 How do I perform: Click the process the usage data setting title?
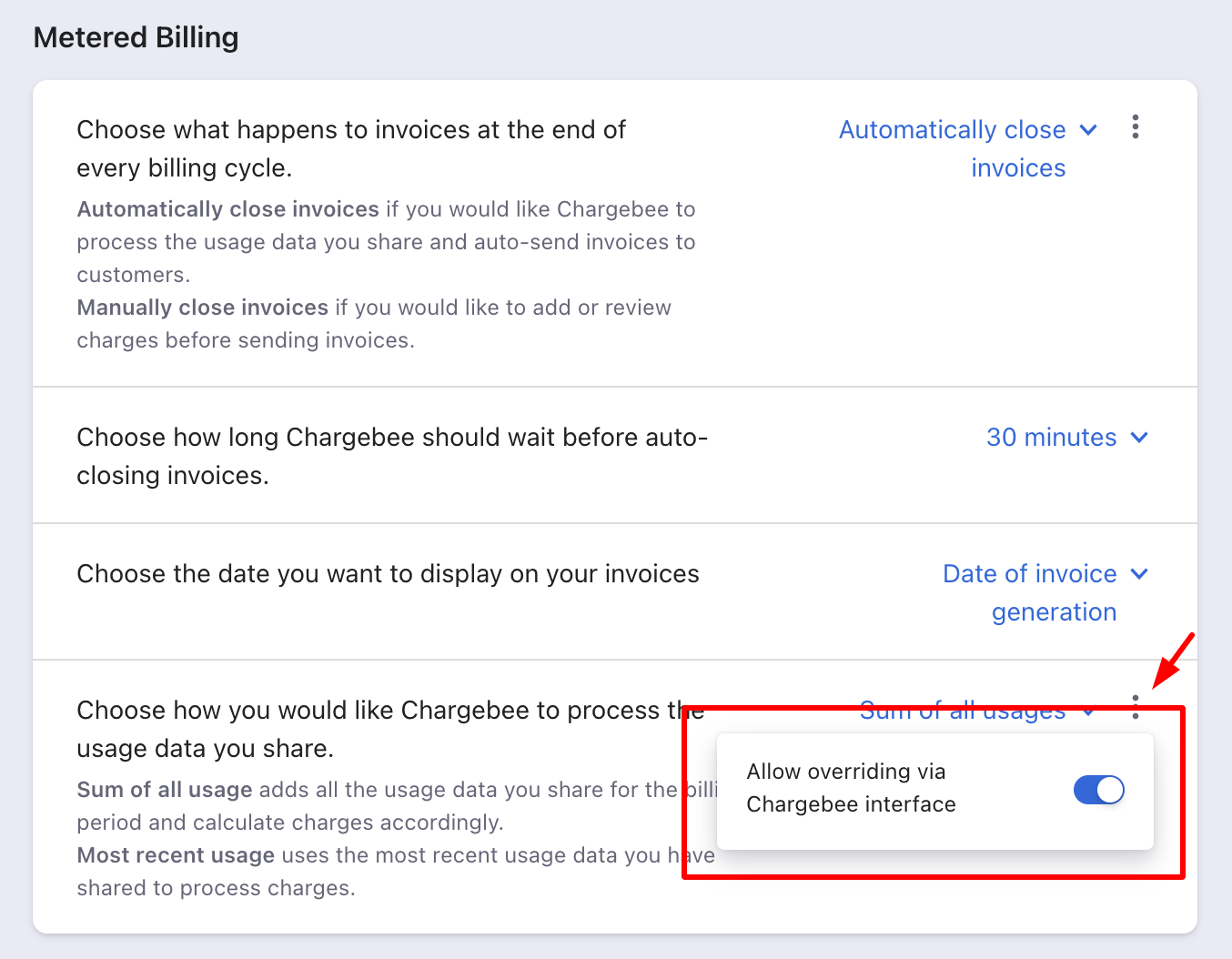point(390,729)
